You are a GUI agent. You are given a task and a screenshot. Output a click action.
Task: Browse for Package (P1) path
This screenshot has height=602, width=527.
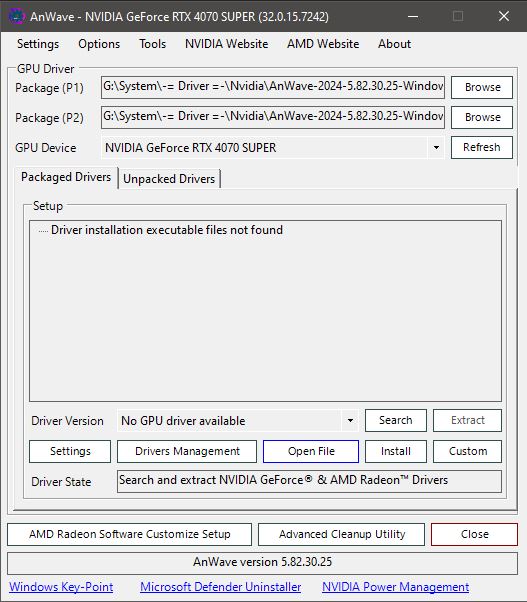tap(482, 87)
